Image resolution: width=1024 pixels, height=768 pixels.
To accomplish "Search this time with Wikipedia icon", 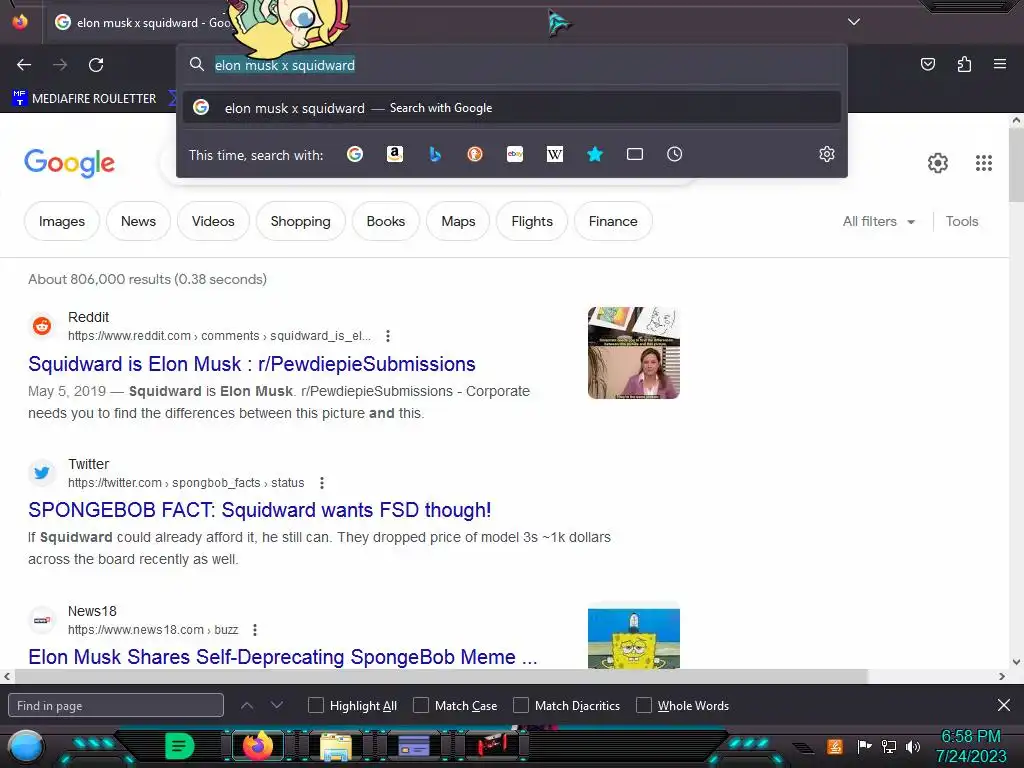I will point(554,154).
